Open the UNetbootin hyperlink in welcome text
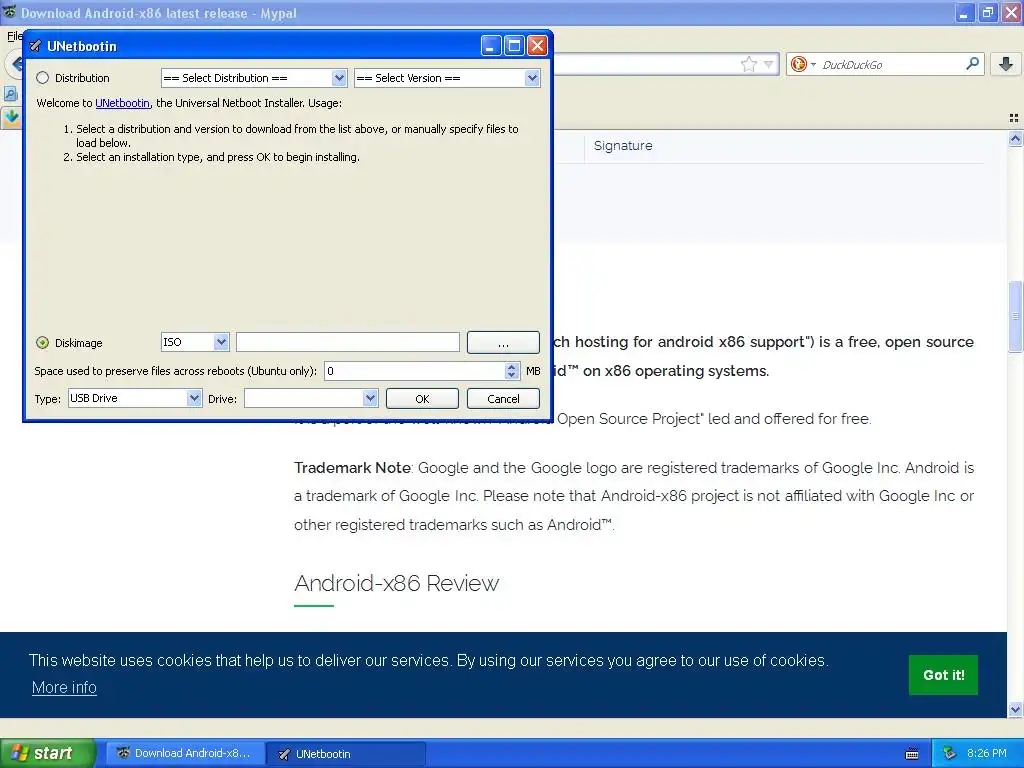Viewport: 1024px width, 768px height. coord(122,103)
